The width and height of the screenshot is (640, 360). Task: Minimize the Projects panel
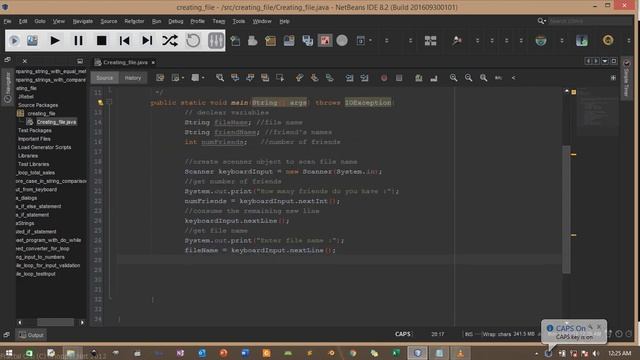pyautogui.click(x=80, y=61)
